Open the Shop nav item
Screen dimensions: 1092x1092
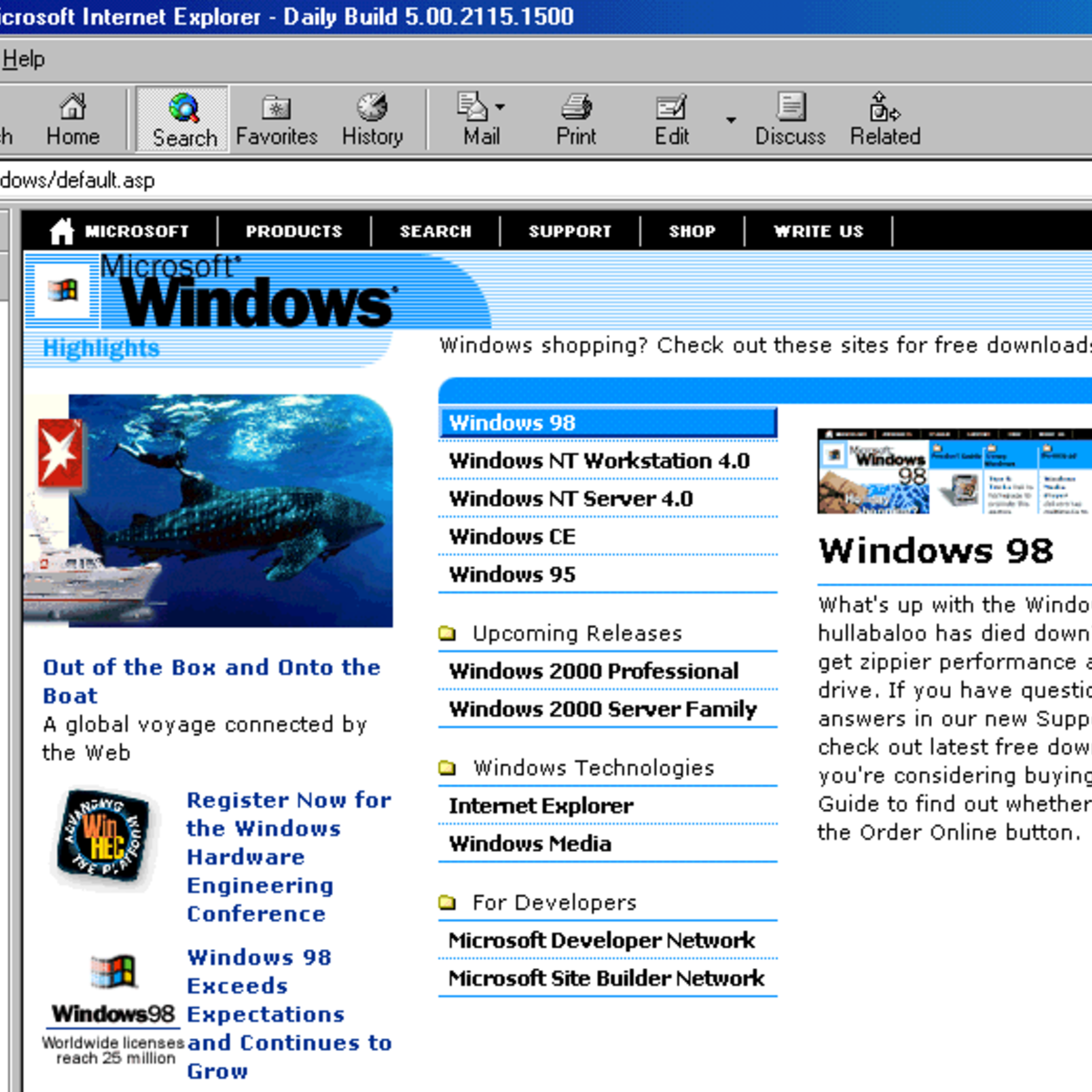tap(693, 231)
